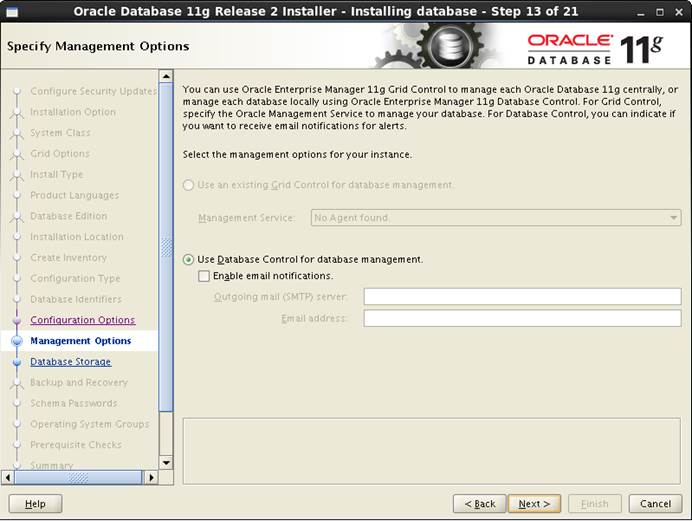Image resolution: width=692 pixels, height=521 pixels.
Task: Click the window menu icon in title bar
Action: (x=12, y=11)
